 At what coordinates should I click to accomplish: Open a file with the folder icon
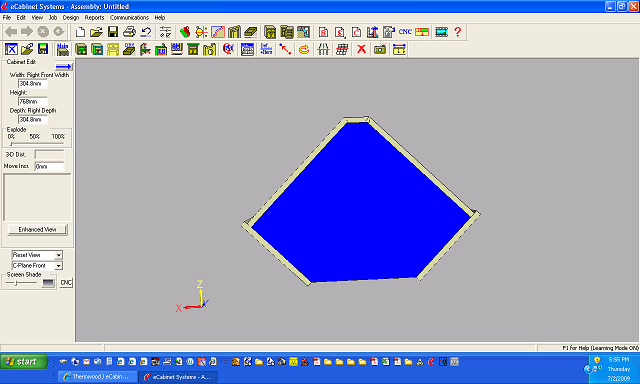click(x=96, y=32)
